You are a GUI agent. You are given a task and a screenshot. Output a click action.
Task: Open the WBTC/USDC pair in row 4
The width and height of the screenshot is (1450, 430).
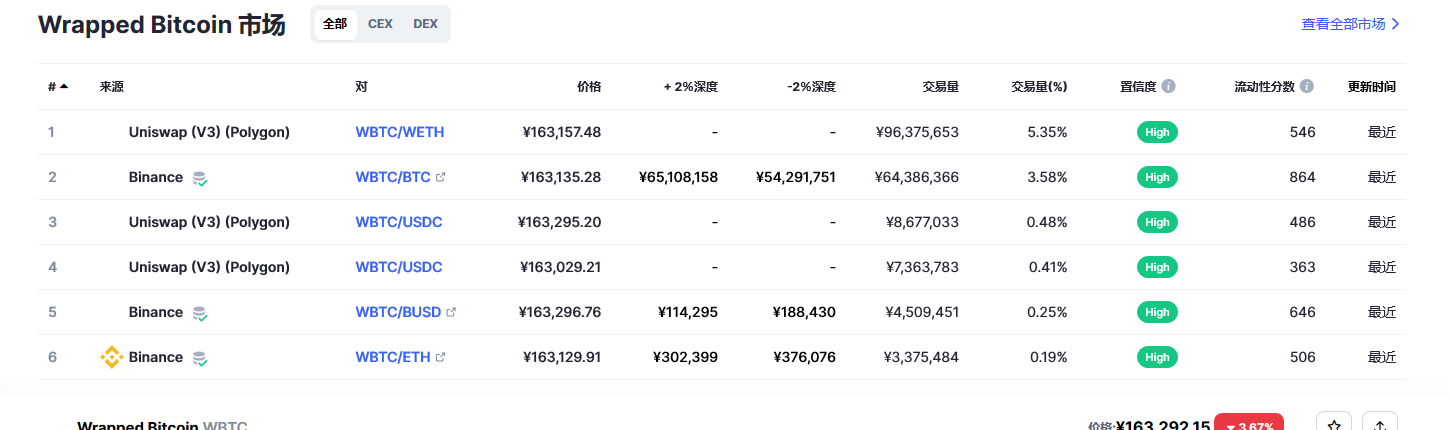pyautogui.click(x=399, y=267)
